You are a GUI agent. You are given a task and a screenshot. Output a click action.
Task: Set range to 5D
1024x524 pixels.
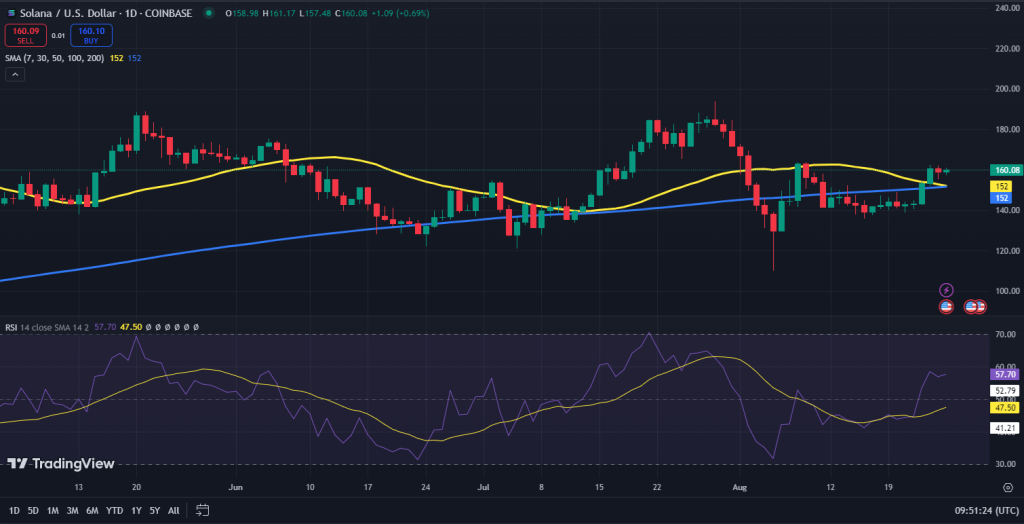33,510
